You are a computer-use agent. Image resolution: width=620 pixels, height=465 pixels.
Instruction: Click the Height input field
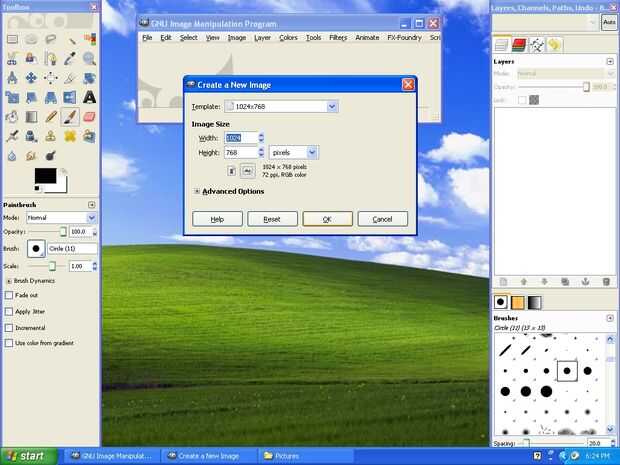click(x=241, y=153)
